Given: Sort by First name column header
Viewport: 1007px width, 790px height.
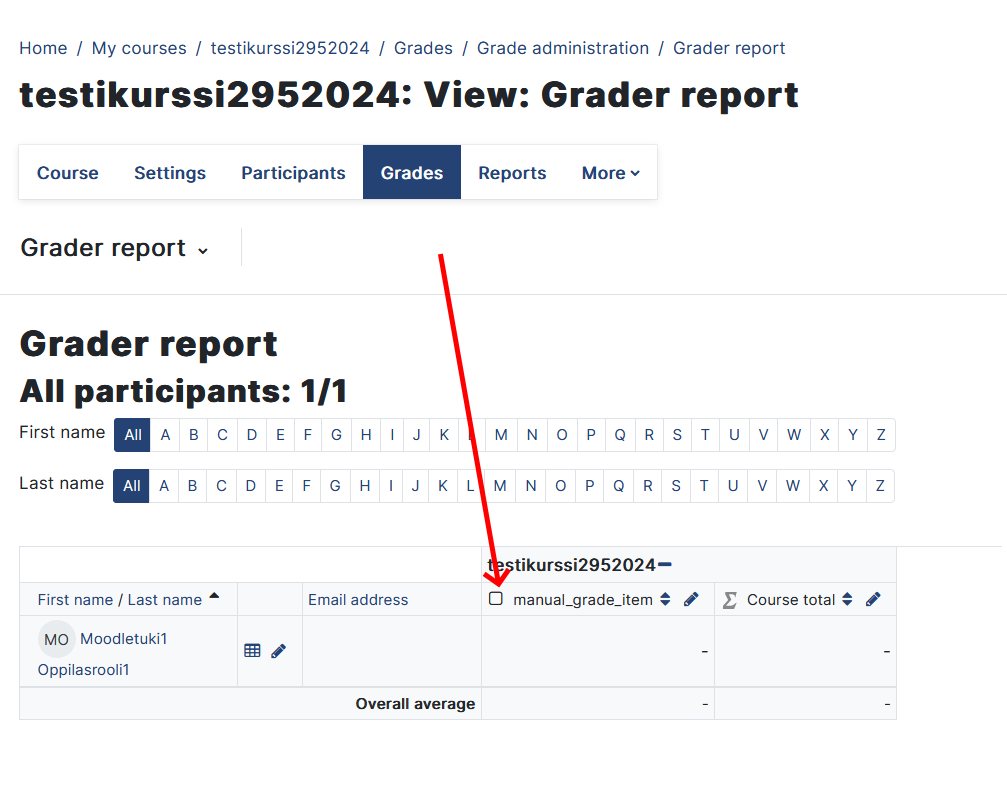Looking at the screenshot, I should pos(75,600).
